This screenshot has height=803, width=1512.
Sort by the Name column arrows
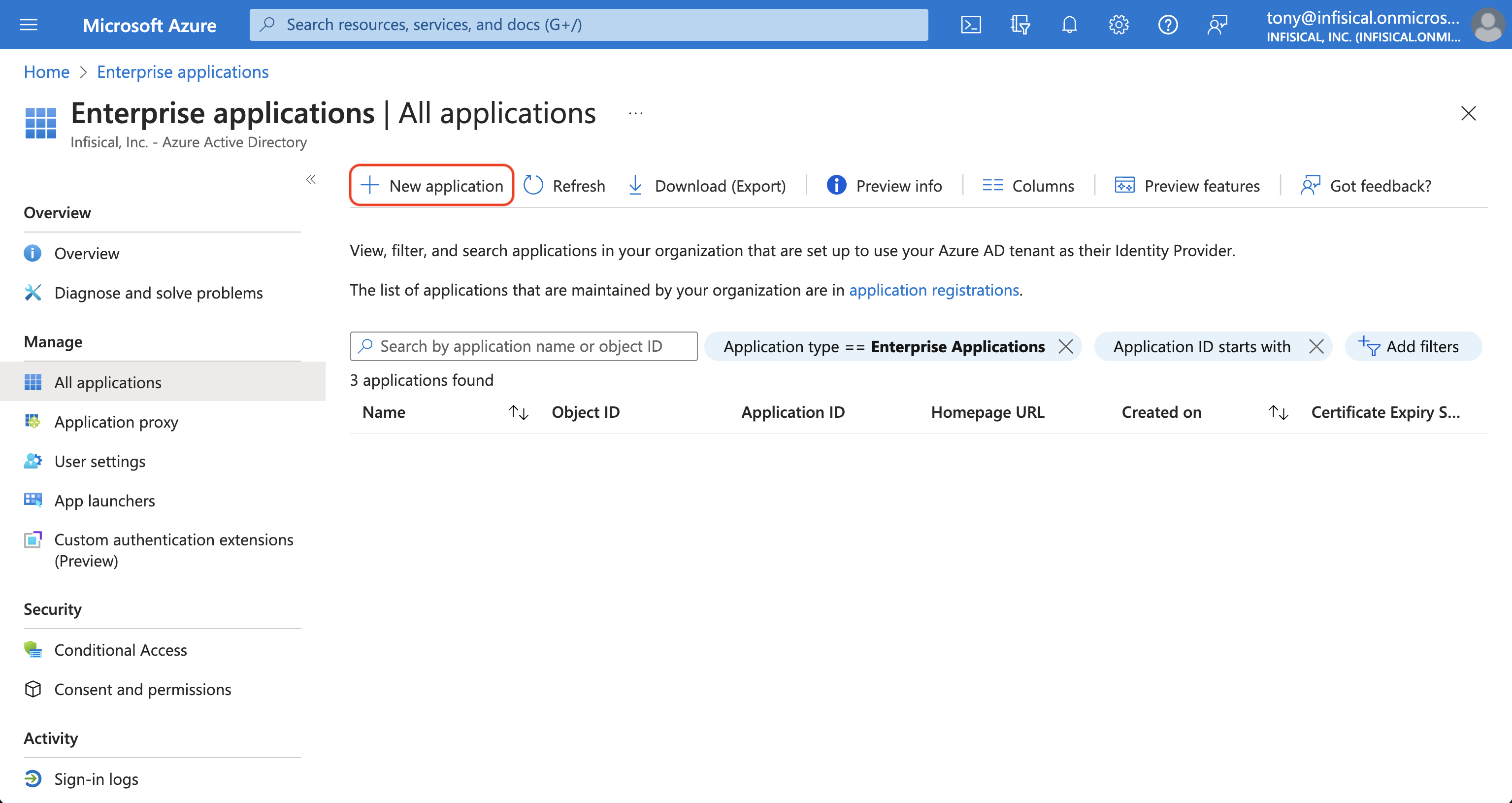[518, 413]
